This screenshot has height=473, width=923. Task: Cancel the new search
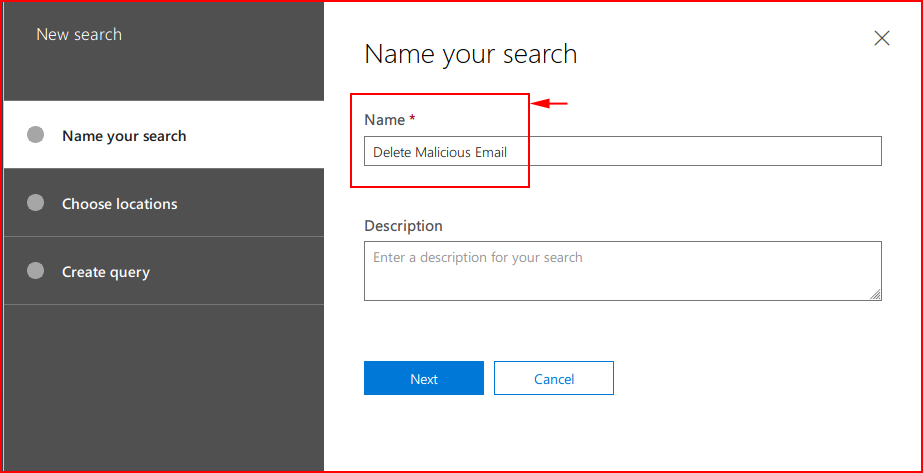pyautogui.click(x=554, y=378)
